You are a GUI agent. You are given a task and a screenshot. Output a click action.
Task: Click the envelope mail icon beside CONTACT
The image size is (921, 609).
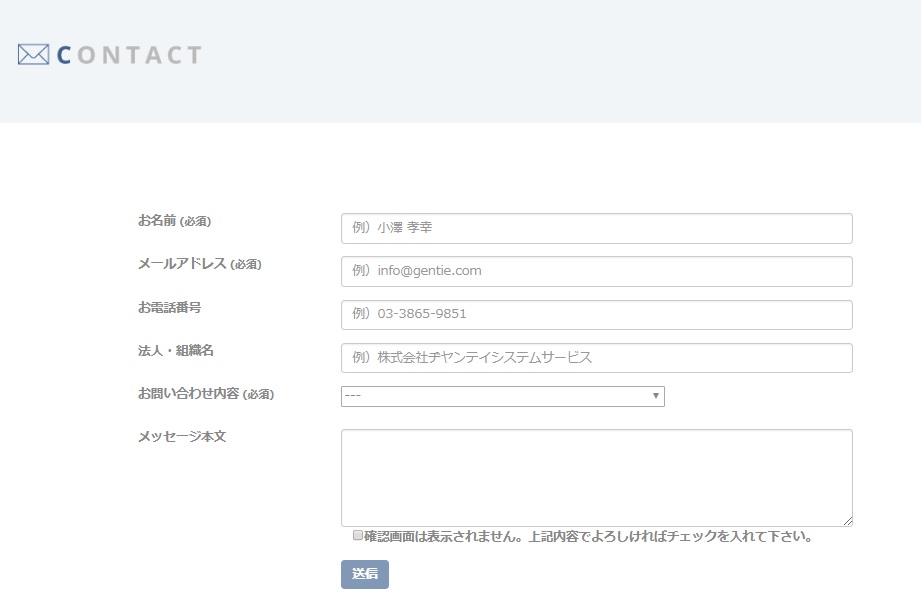33,55
